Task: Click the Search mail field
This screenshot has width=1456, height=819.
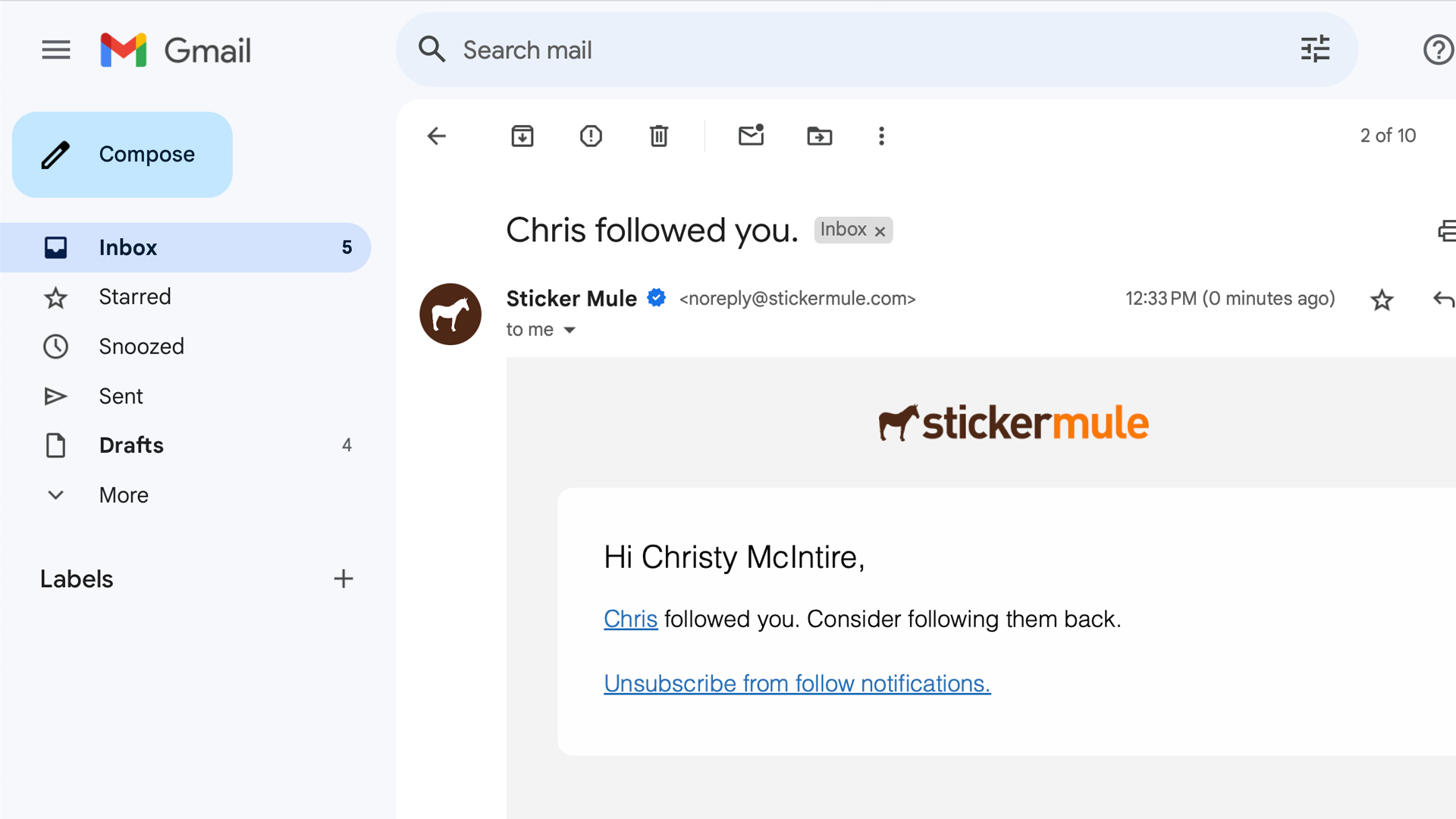Action: (x=834, y=50)
